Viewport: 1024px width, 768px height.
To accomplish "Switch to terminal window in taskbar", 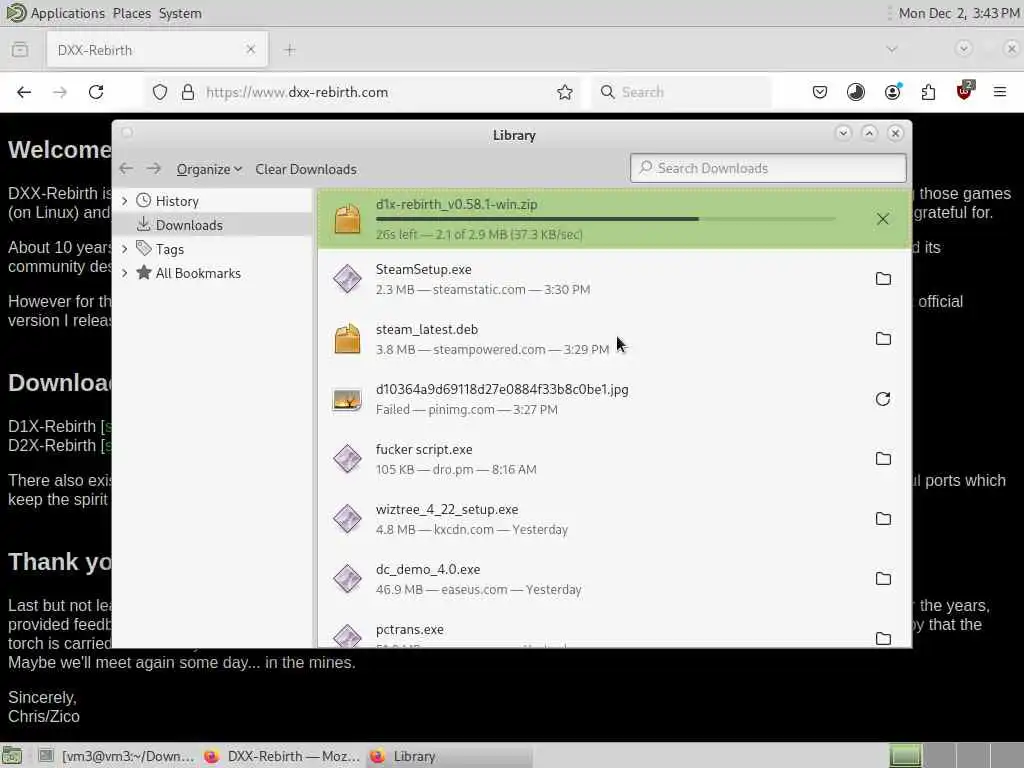I will [x=116, y=756].
